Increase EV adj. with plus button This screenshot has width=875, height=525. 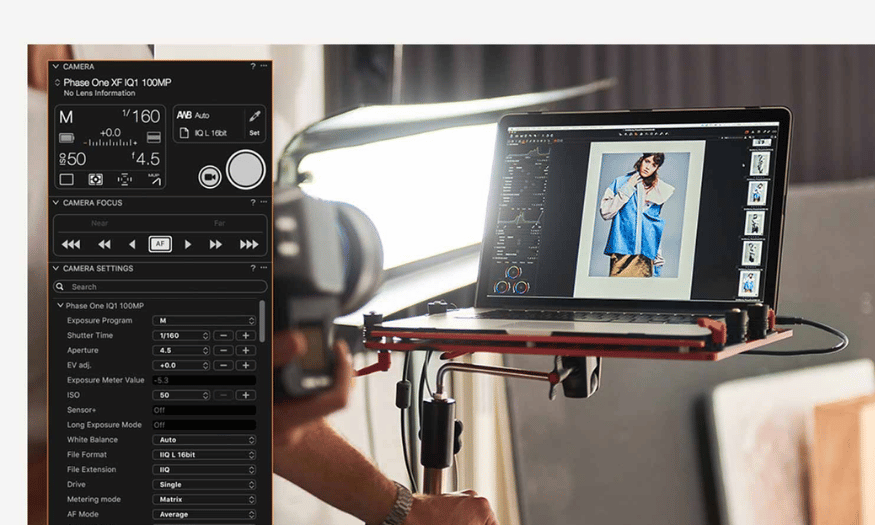click(246, 365)
